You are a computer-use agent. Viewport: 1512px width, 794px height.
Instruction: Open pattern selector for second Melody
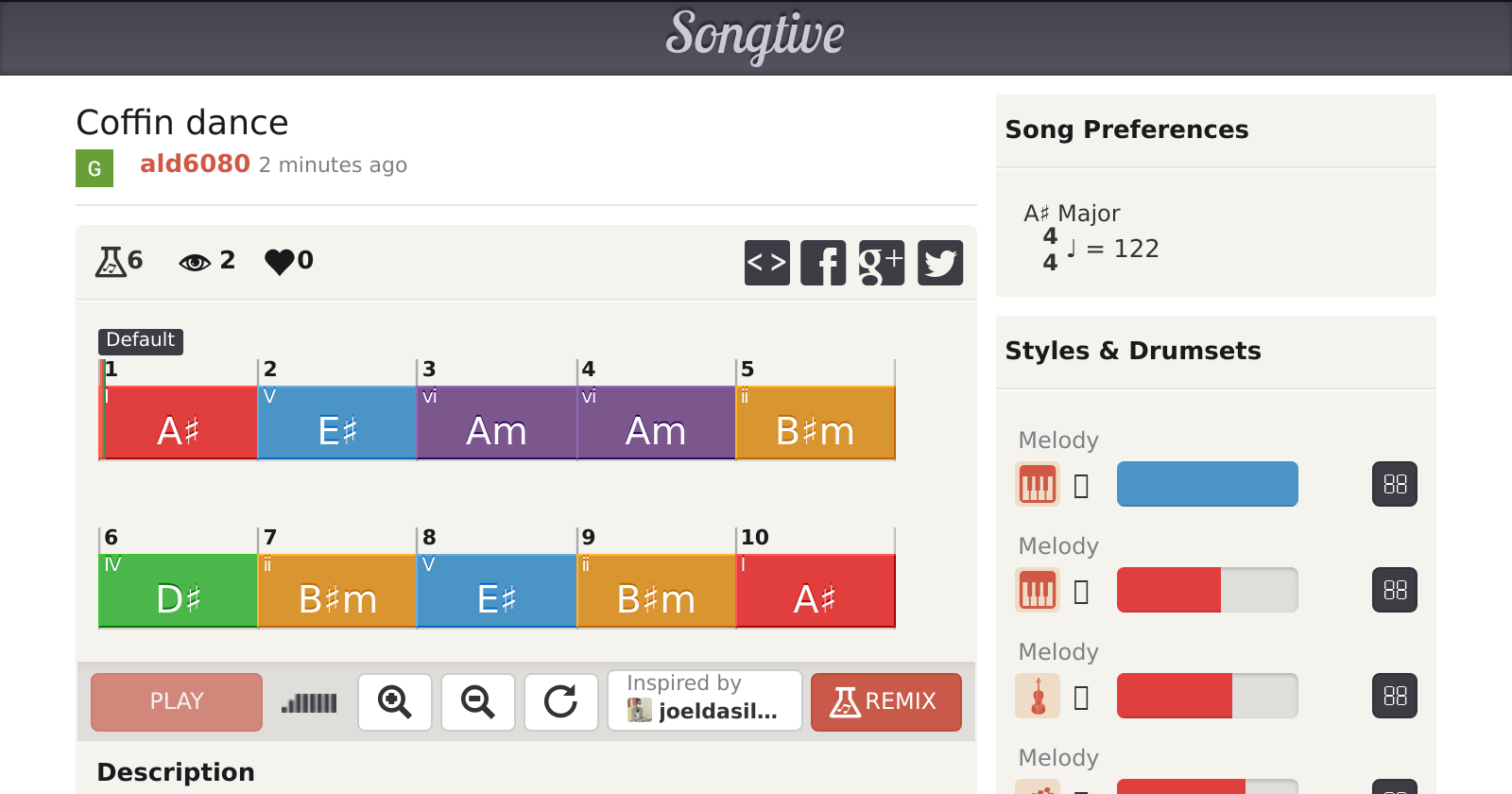pos(1394,591)
